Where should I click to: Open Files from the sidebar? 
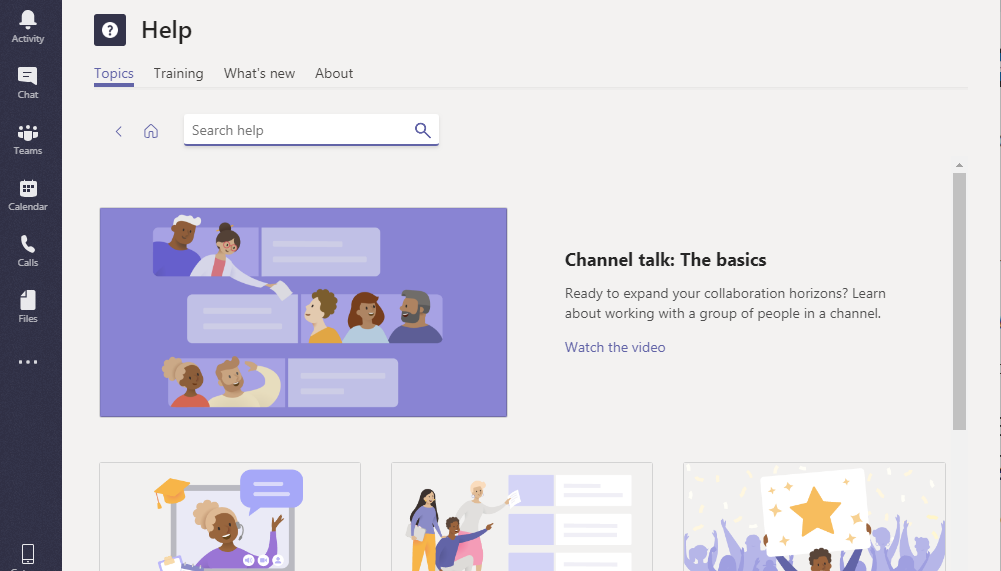pyautogui.click(x=27, y=307)
